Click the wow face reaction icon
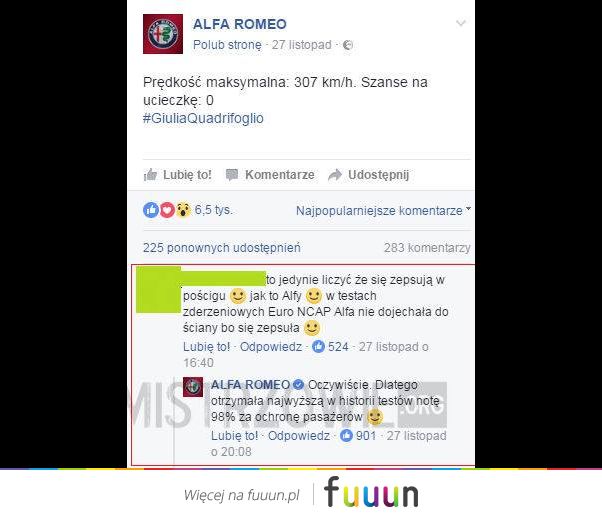The image size is (602, 513). 183,210
